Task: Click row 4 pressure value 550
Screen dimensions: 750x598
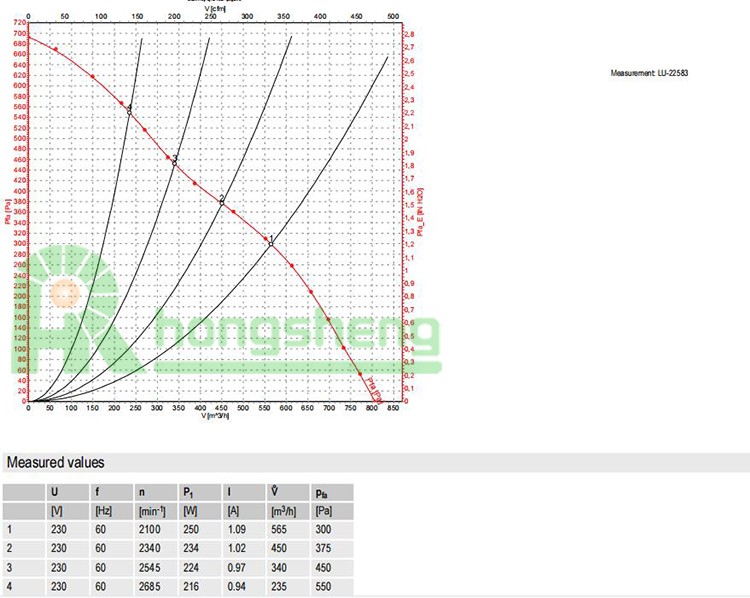Action: 323,587
